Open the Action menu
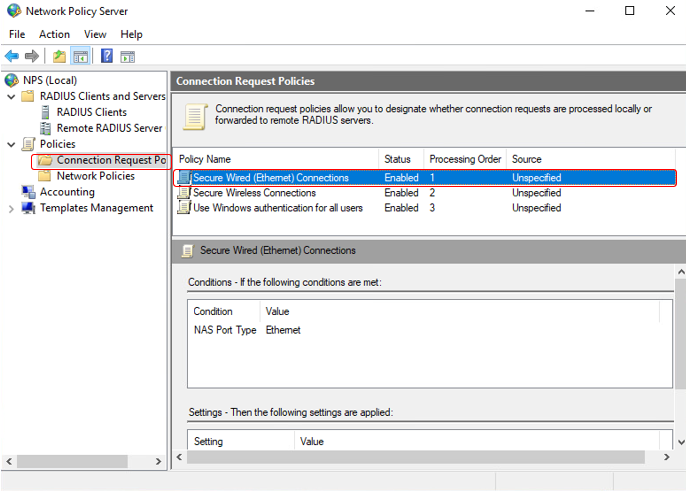This screenshot has height=491, width=686. pyautogui.click(x=54, y=34)
